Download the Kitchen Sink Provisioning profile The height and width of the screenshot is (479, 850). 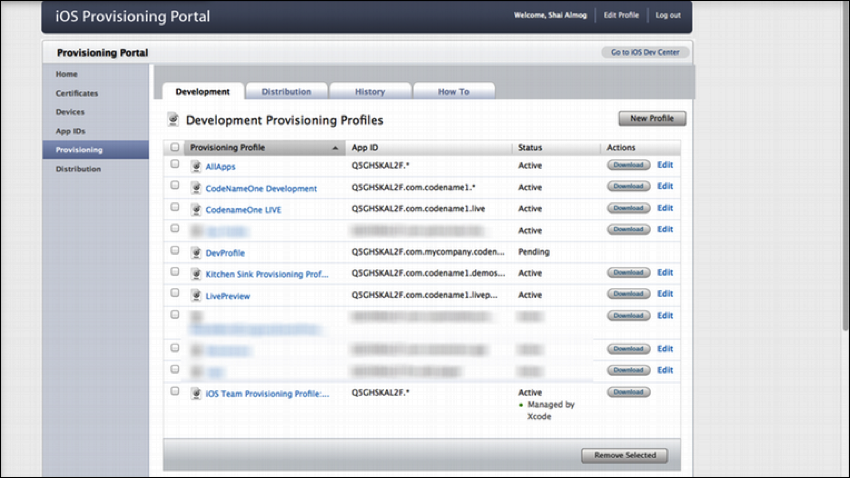628,273
